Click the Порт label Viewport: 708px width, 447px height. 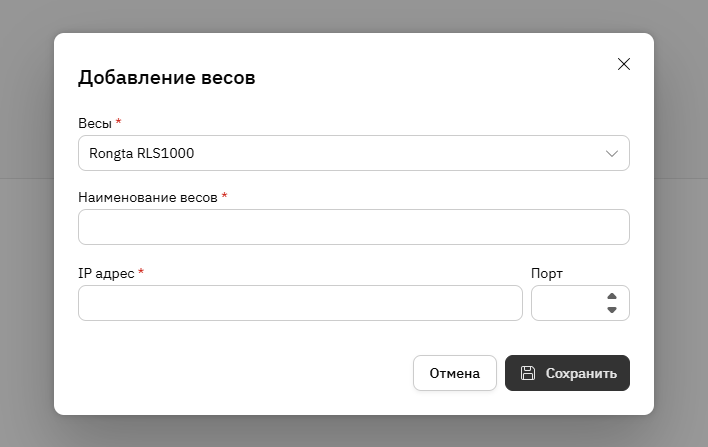(x=547, y=274)
